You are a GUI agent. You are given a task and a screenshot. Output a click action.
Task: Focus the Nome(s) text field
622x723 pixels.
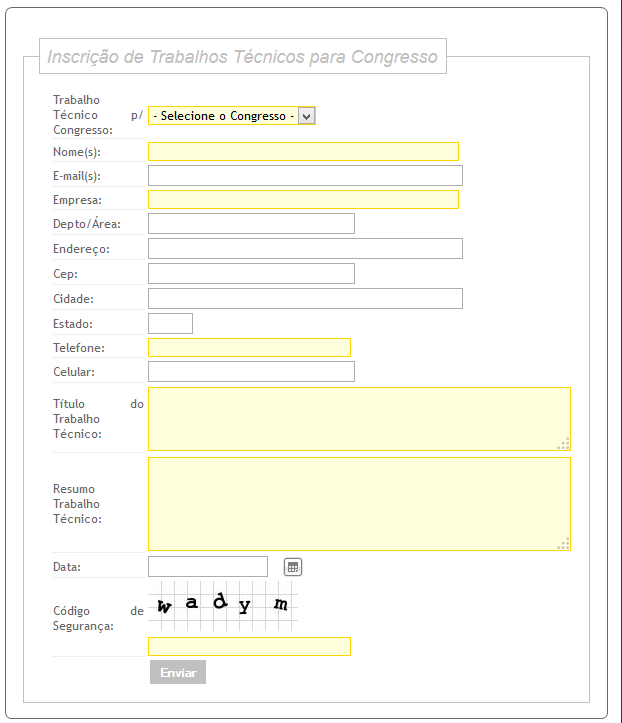pyautogui.click(x=303, y=152)
